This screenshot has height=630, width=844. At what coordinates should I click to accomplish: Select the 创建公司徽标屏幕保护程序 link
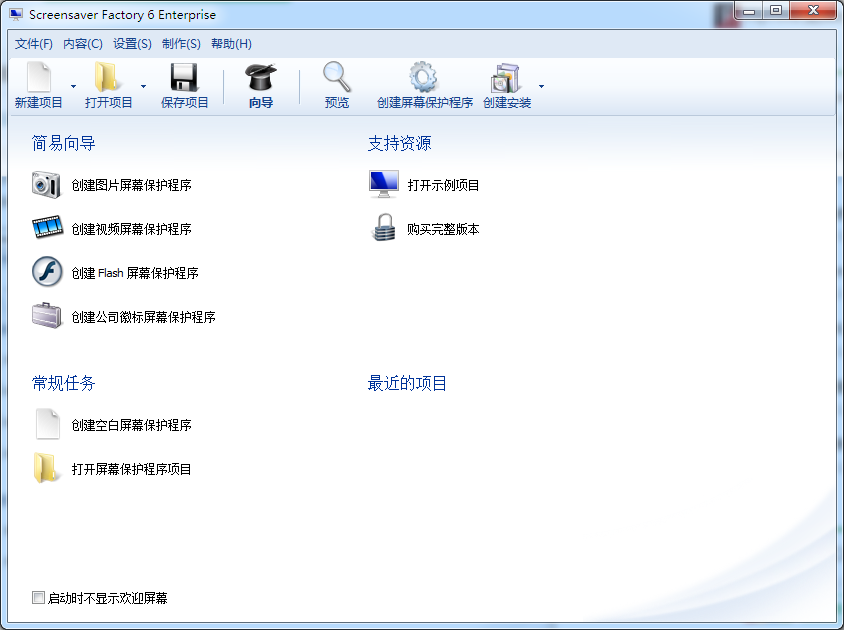click(144, 317)
